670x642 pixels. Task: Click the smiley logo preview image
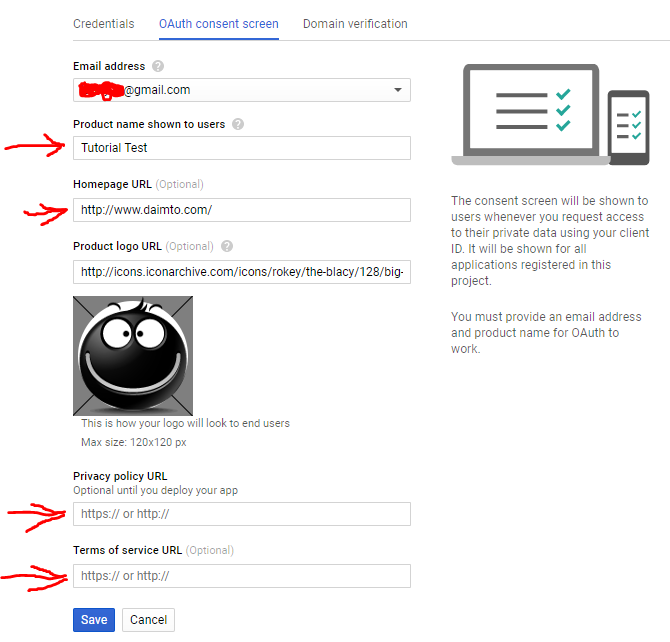(133, 356)
